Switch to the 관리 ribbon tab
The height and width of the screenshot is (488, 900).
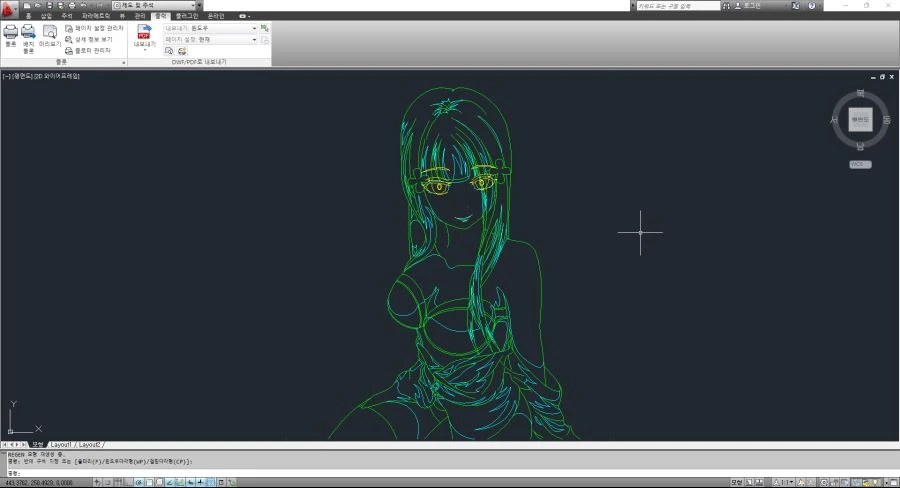(x=140, y=16)
